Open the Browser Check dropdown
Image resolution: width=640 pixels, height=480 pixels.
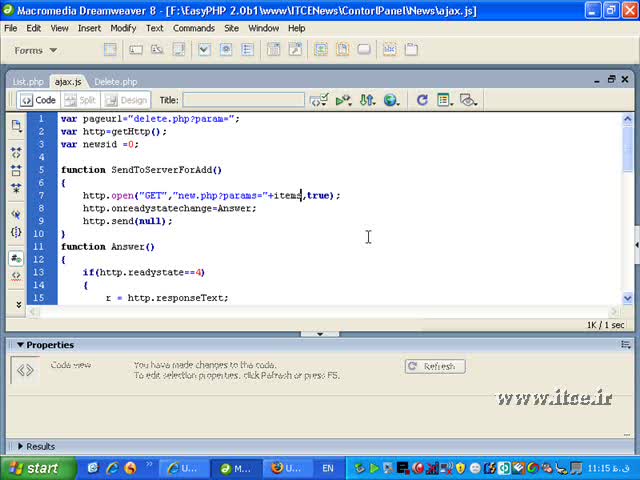point(319,100)
